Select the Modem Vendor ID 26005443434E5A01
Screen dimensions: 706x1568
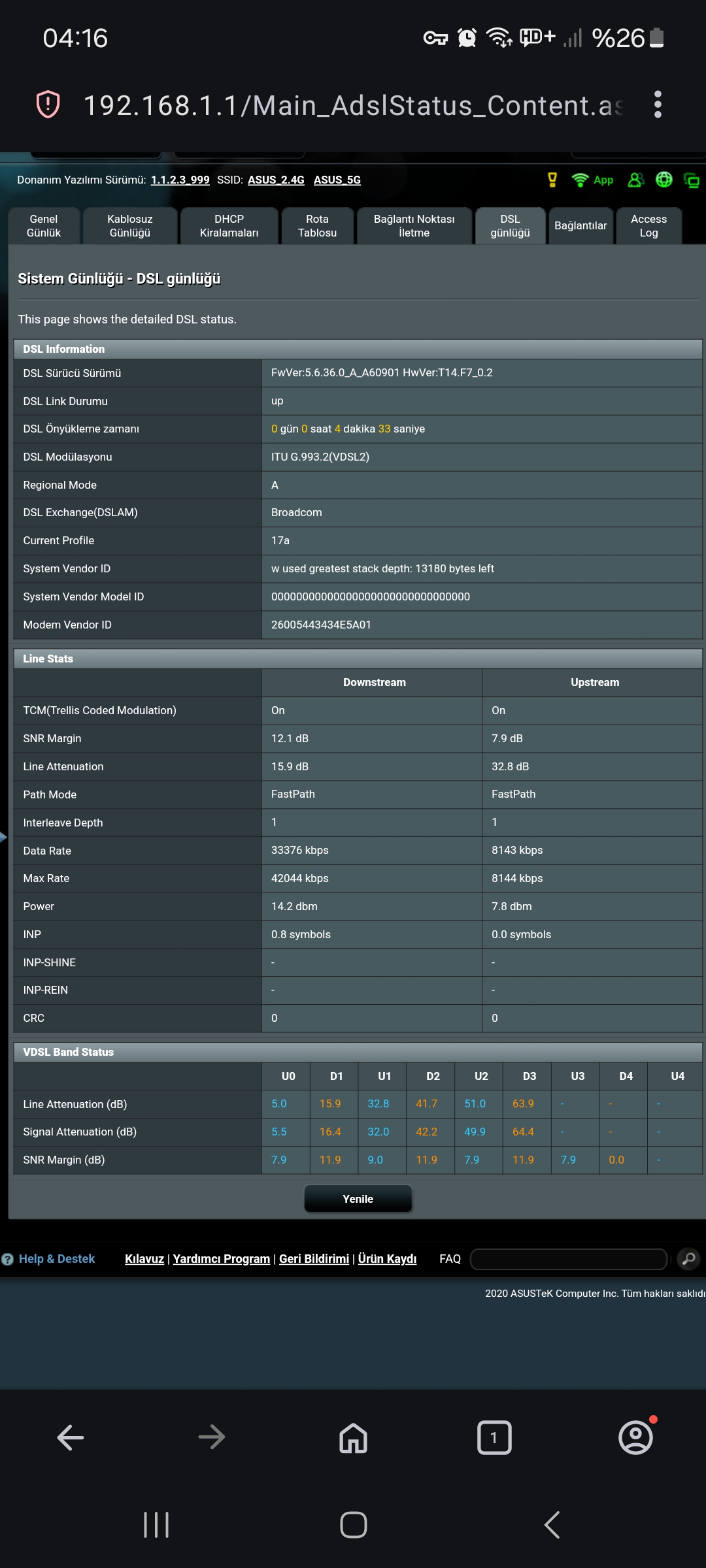click(321, 625)
